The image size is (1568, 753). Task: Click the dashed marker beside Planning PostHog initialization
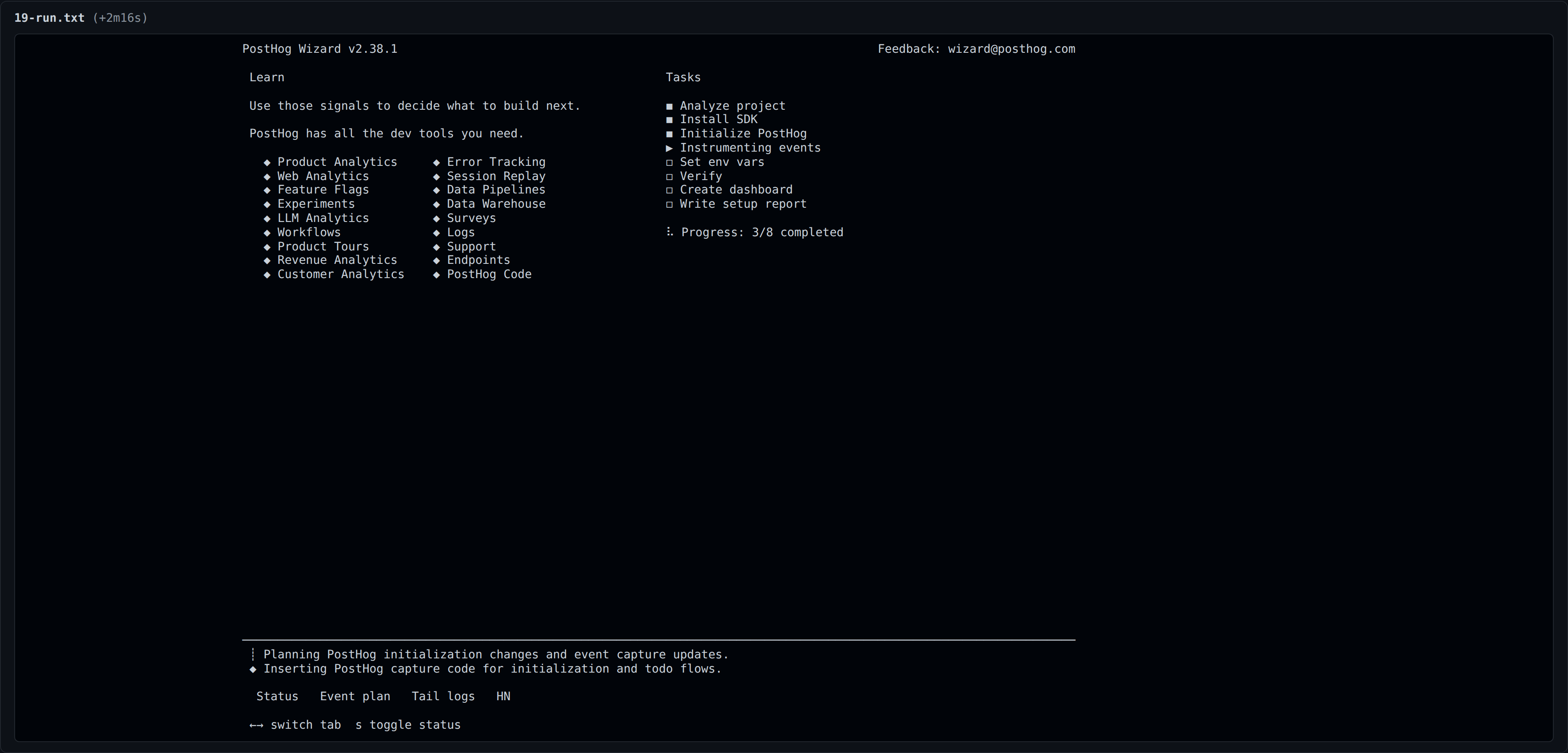point(253,655)
